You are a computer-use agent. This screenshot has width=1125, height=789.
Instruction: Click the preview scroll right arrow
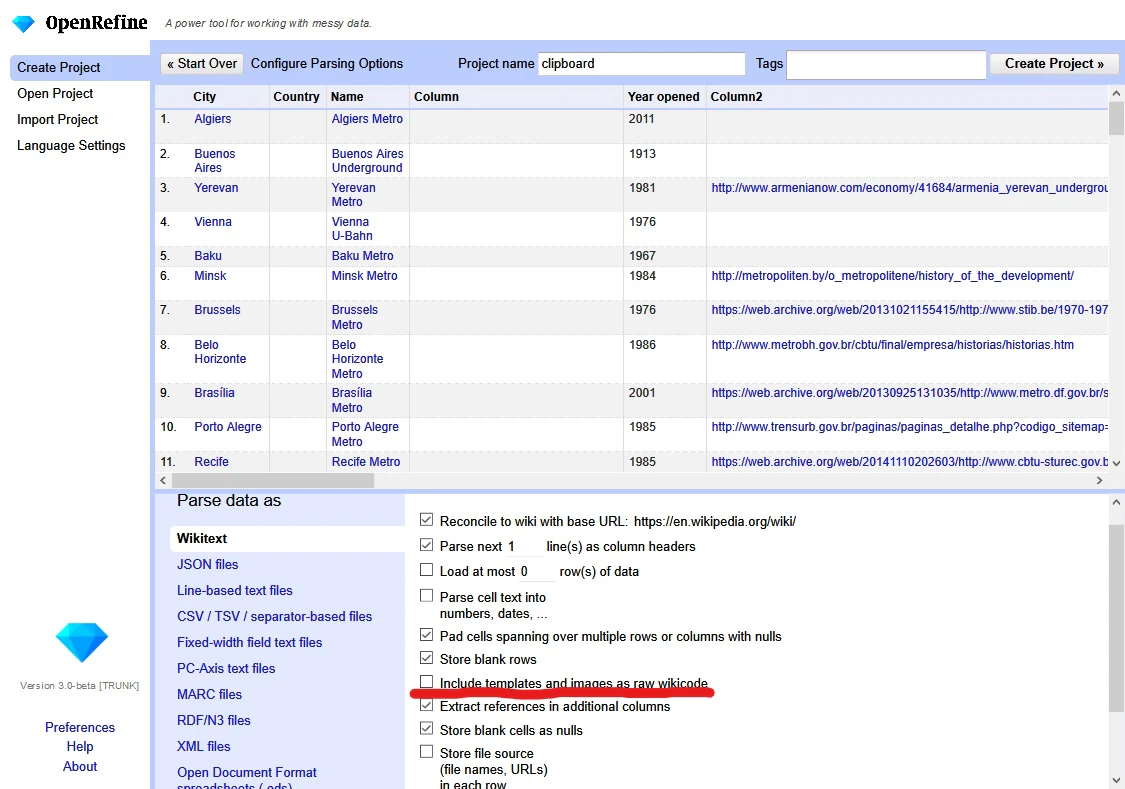pos(1099,481)
